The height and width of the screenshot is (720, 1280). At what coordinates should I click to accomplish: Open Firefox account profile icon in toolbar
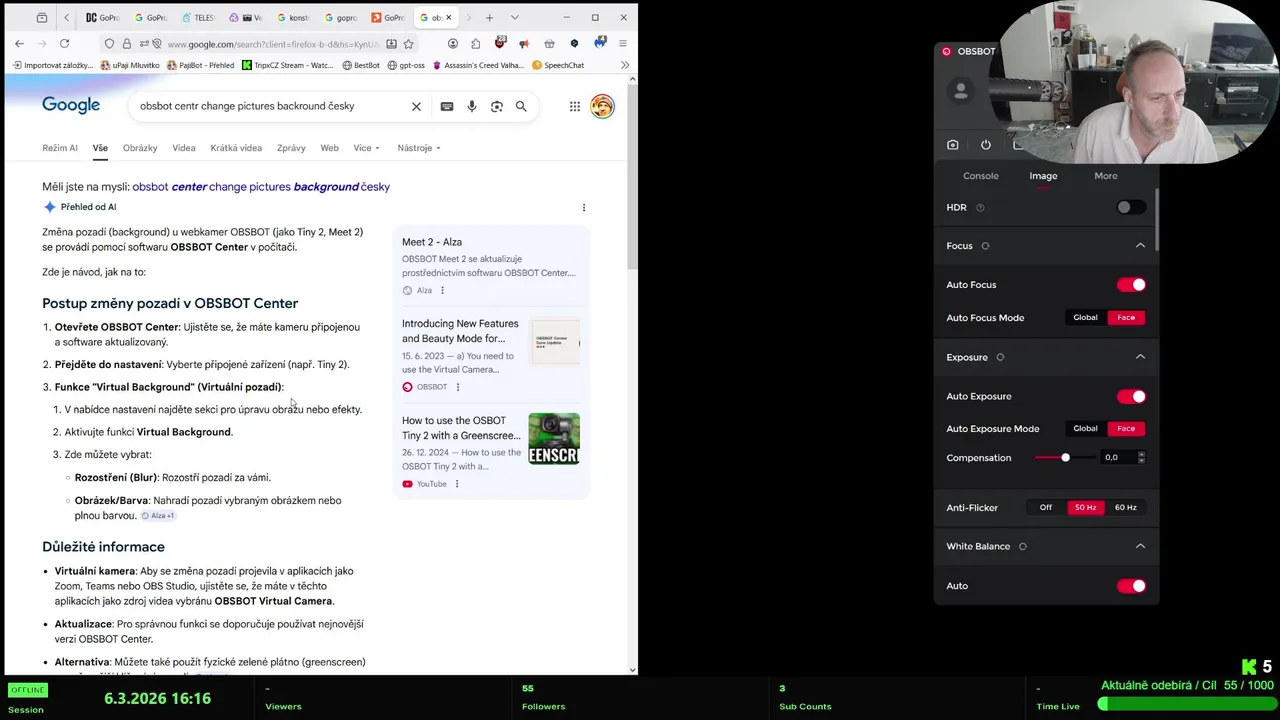(453, 44)
